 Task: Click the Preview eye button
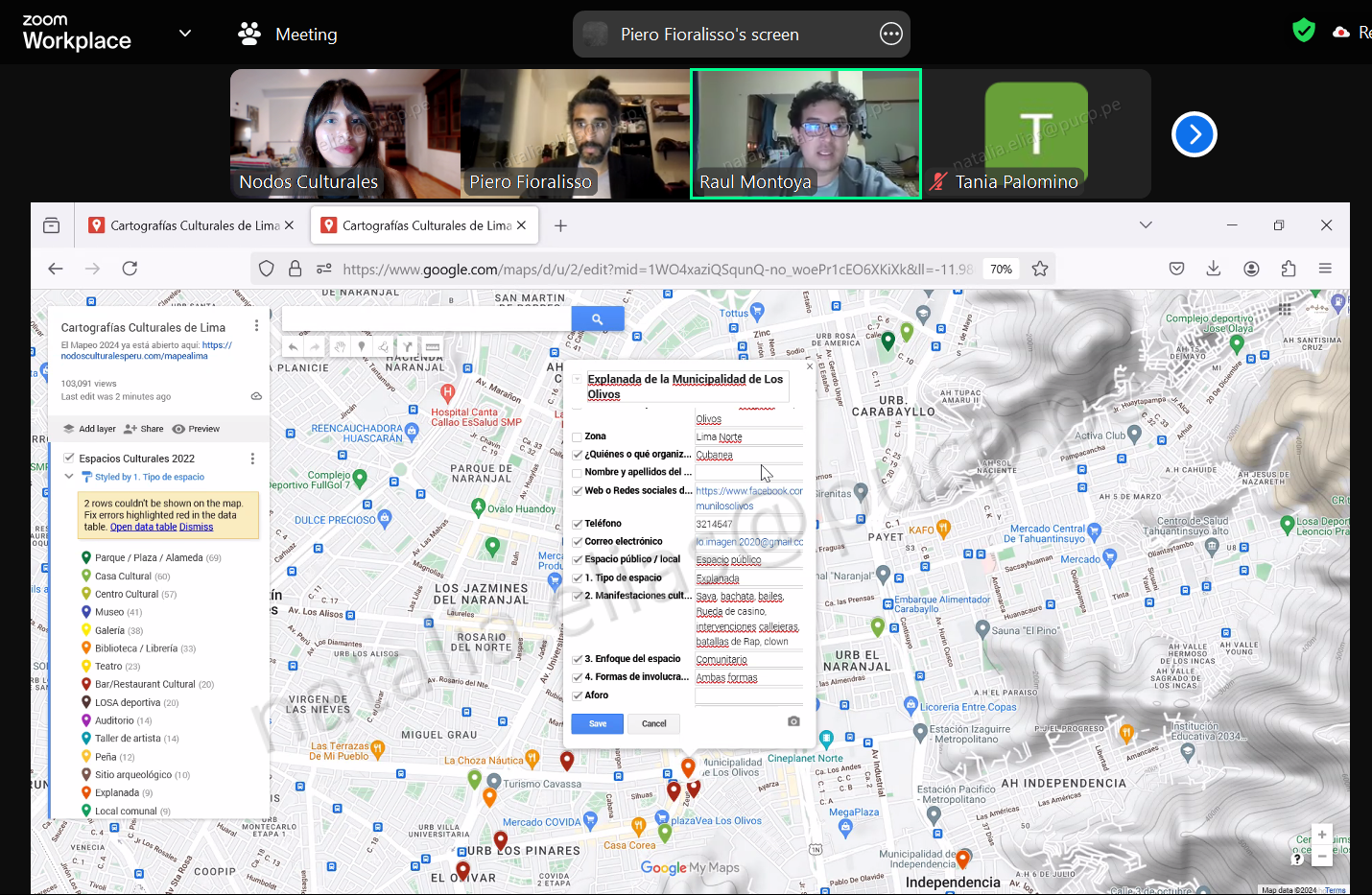tap(196, 429)
